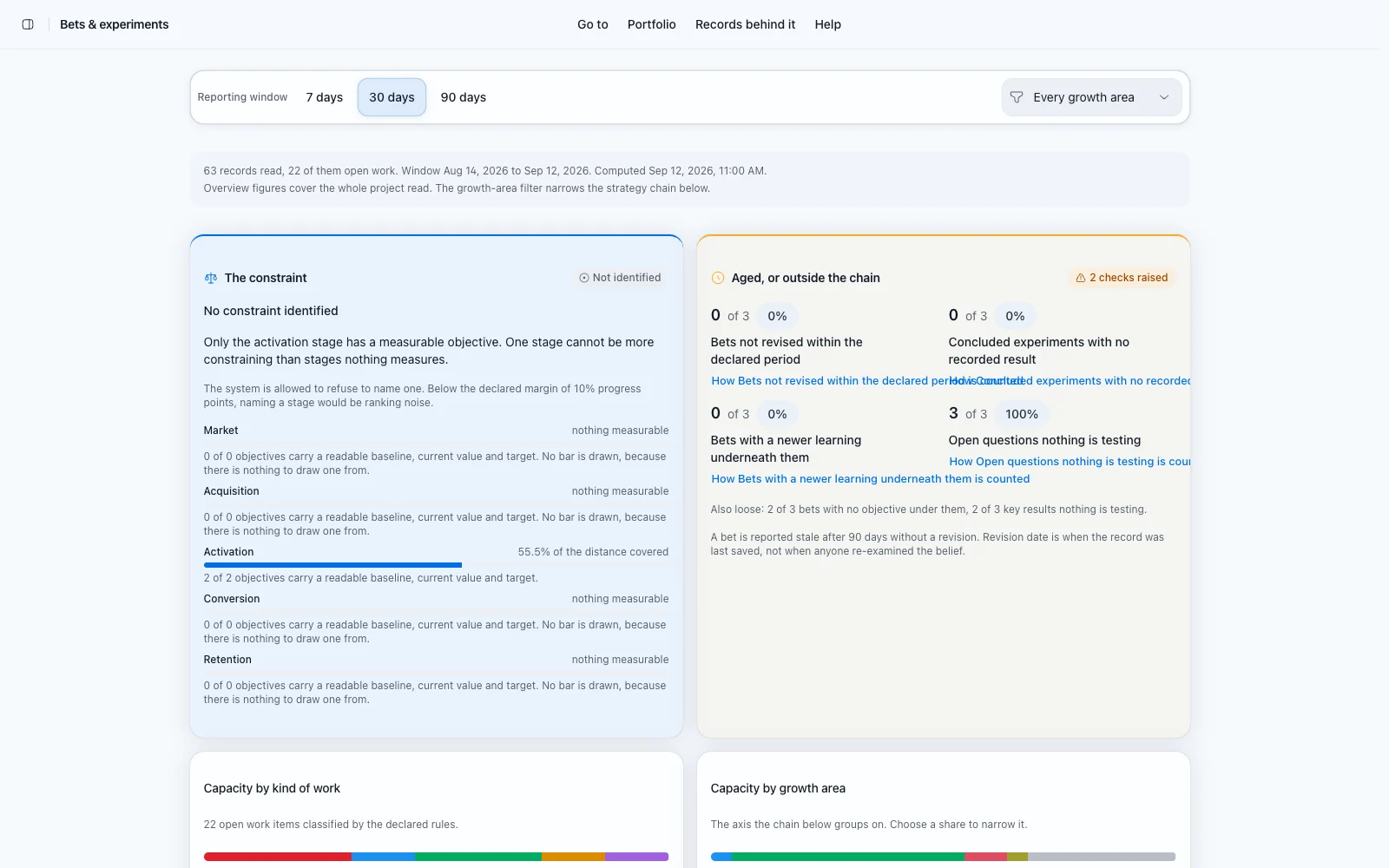Click the Not identified status circle icon
The image size is (1389, 868).
pyautogui.click(x=584, y=278)
